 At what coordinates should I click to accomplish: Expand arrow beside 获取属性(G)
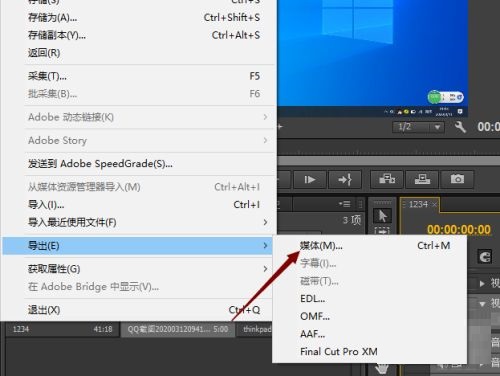point(265,269)
